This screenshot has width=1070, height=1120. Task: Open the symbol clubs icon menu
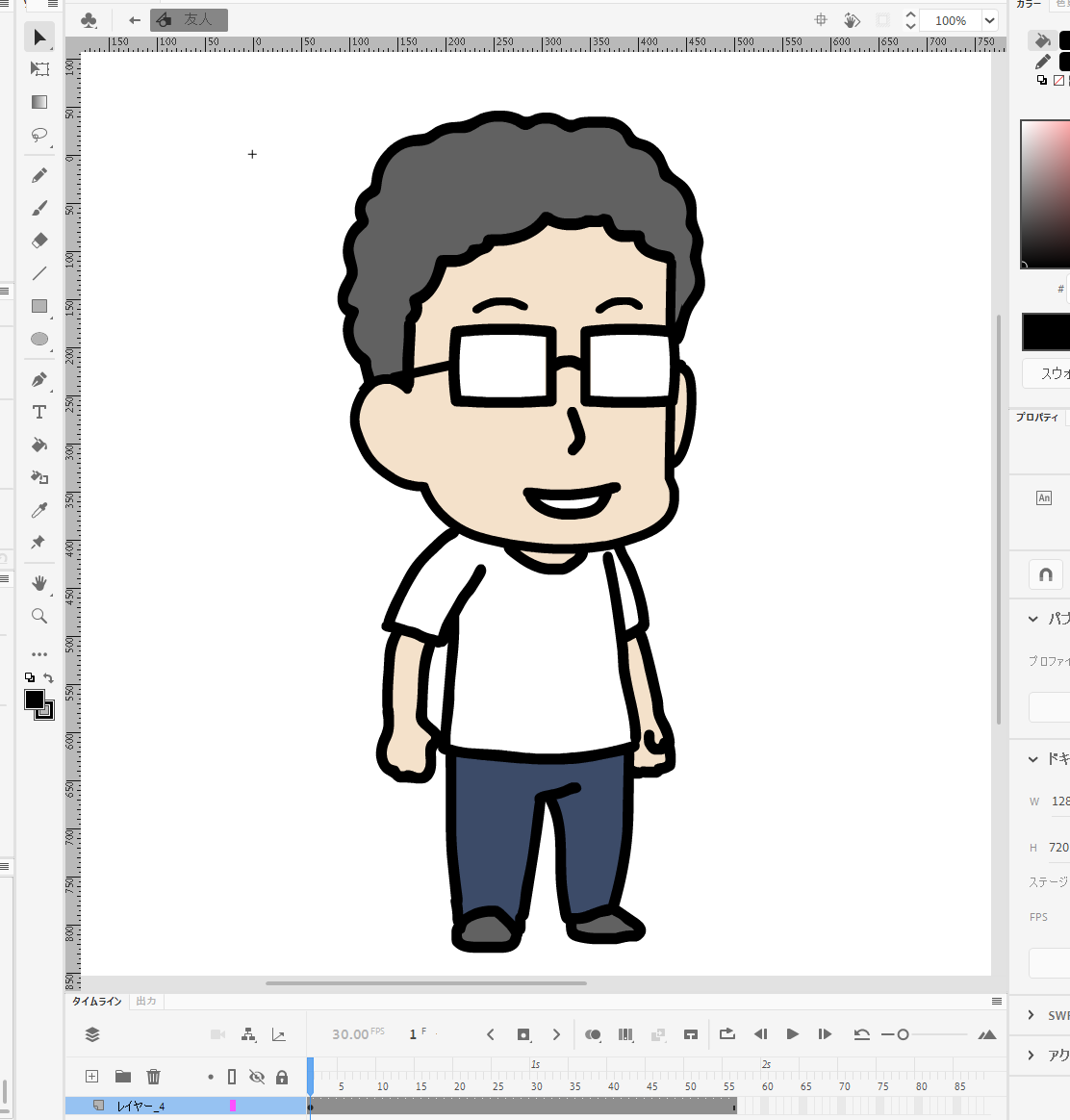[89, 20]
